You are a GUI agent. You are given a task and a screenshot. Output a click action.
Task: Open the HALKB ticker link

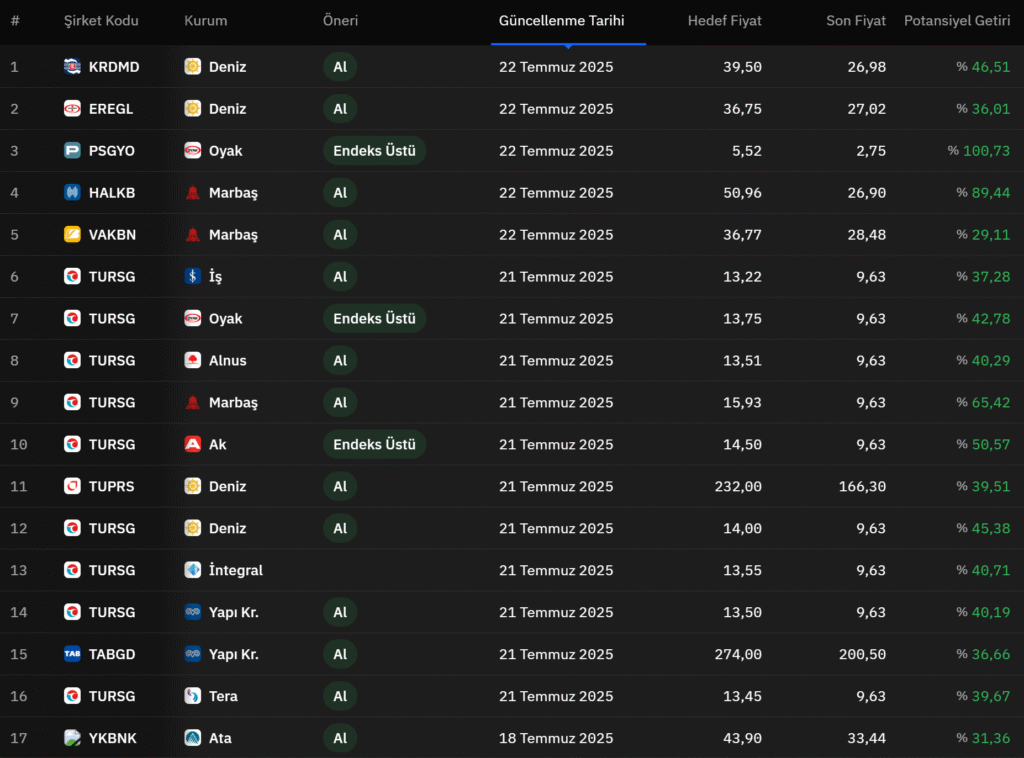click(x=112, y=193)
